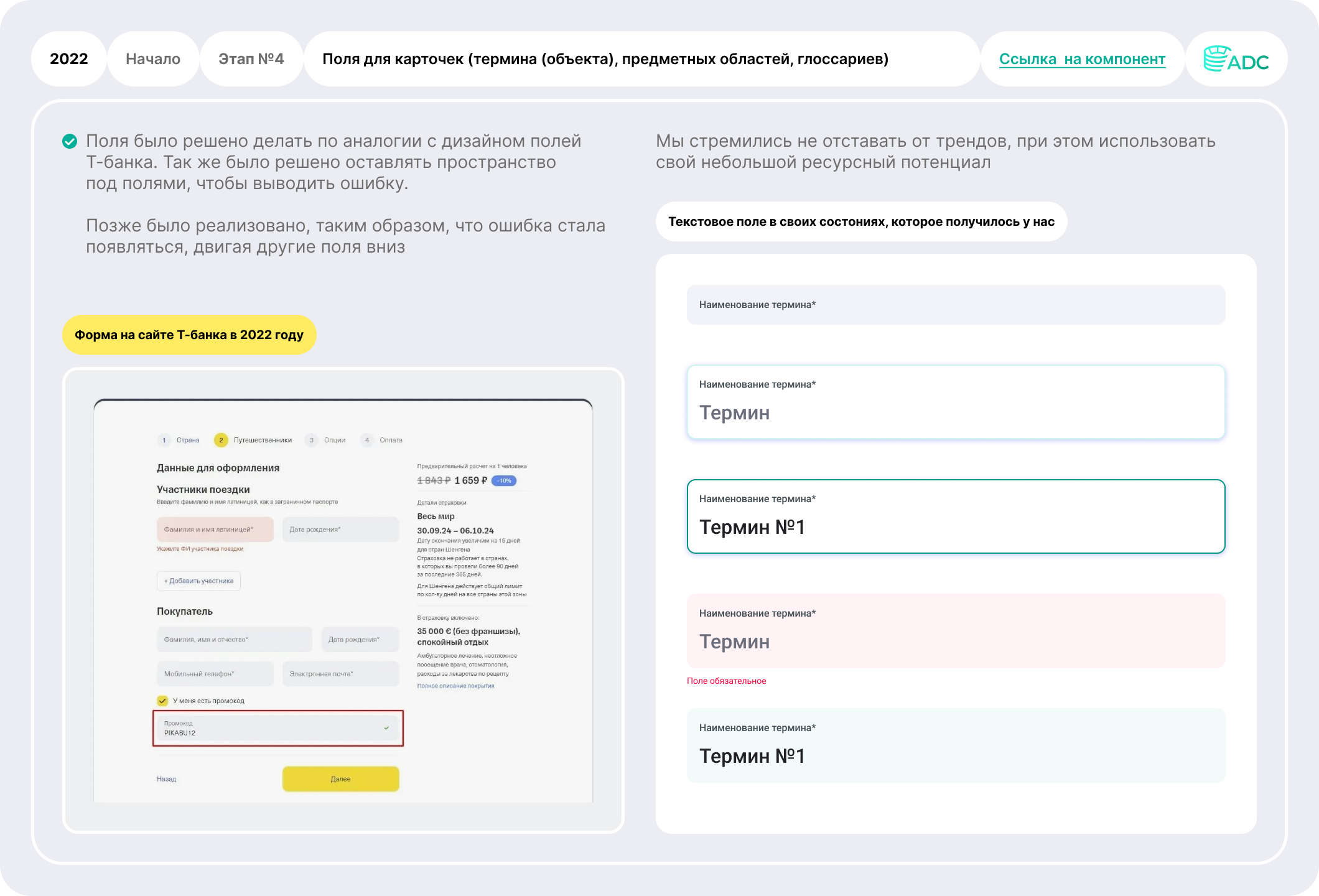Click the 'Поля для карточек' title pill
Screen dimensions: 1319x896
click(641, 59)
